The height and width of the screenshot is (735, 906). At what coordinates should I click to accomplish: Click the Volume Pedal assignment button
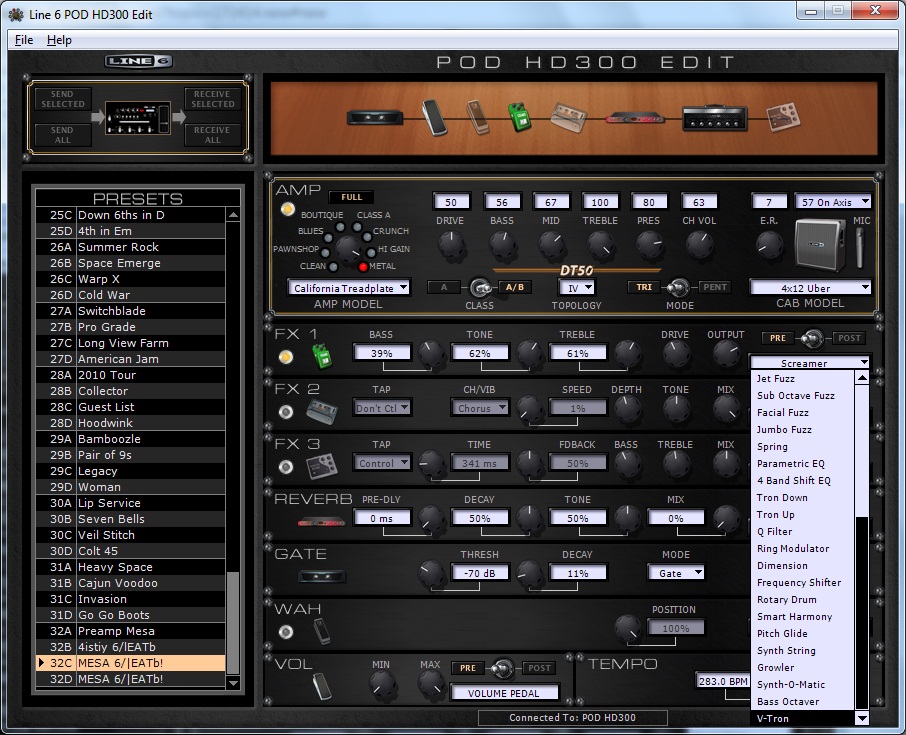click(504, 693)
